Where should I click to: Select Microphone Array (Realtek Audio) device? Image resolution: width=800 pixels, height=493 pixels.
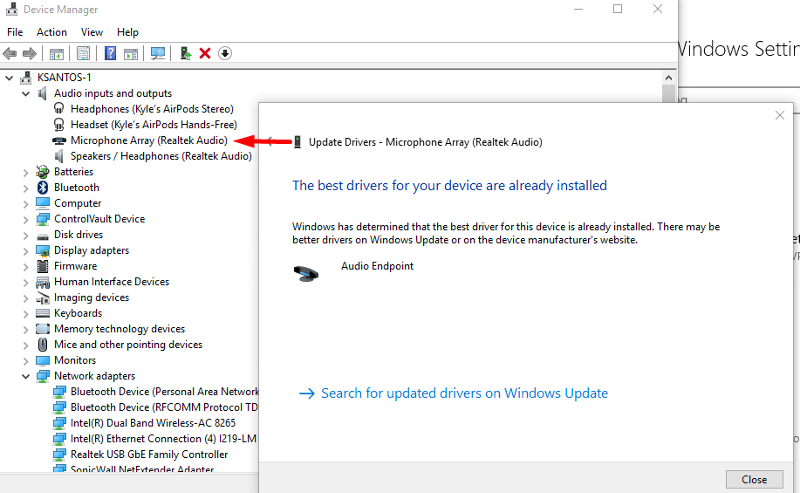tap(149, 140)
